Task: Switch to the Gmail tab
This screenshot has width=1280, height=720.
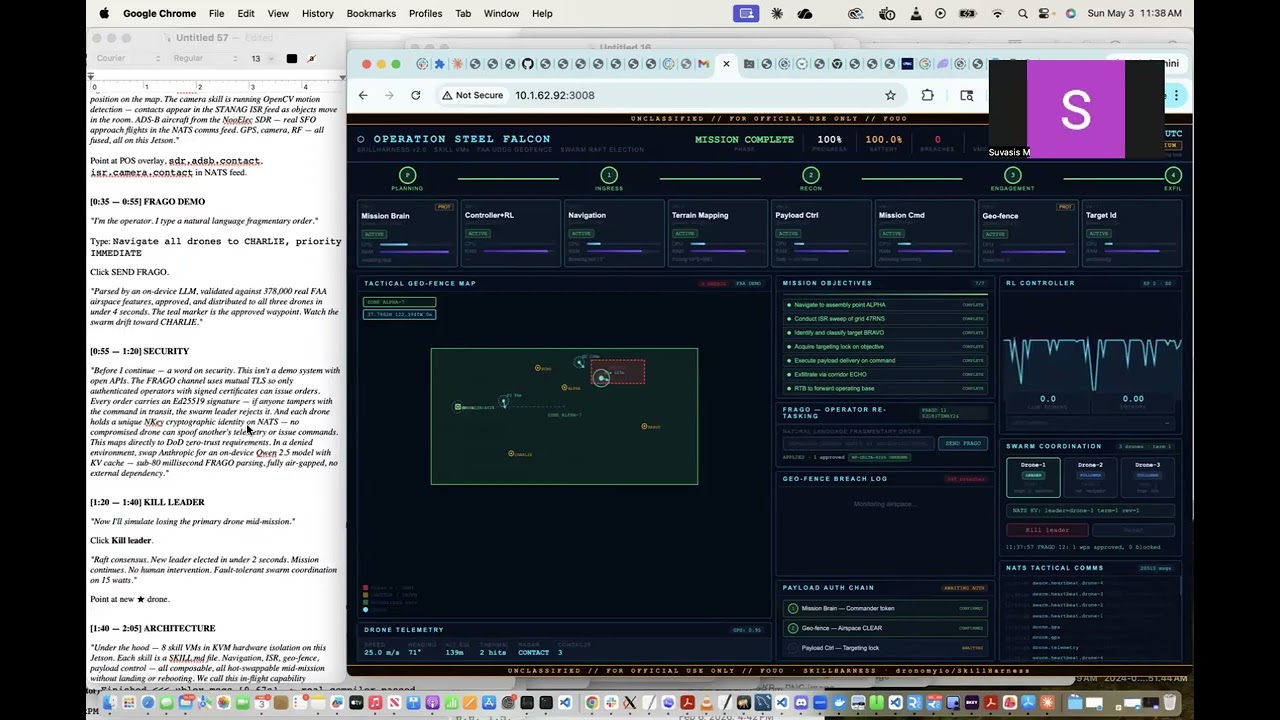Action: tap(703, 64)
